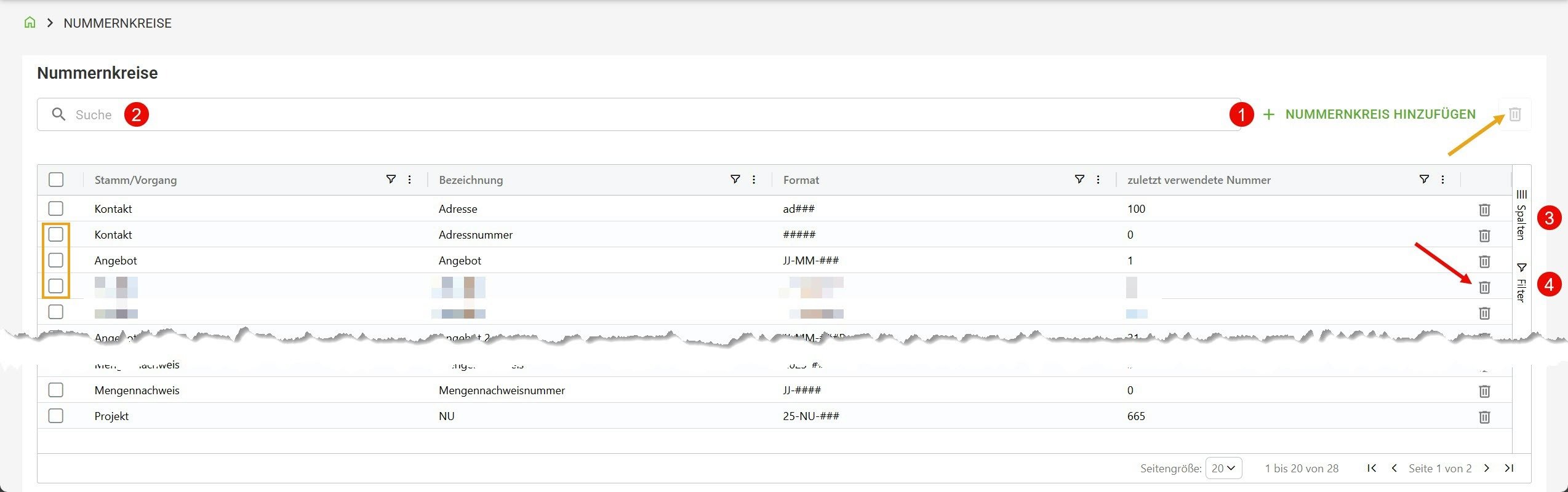
Task: Delete the Kontakt Adresse row
Action: tap(1484, 210)
